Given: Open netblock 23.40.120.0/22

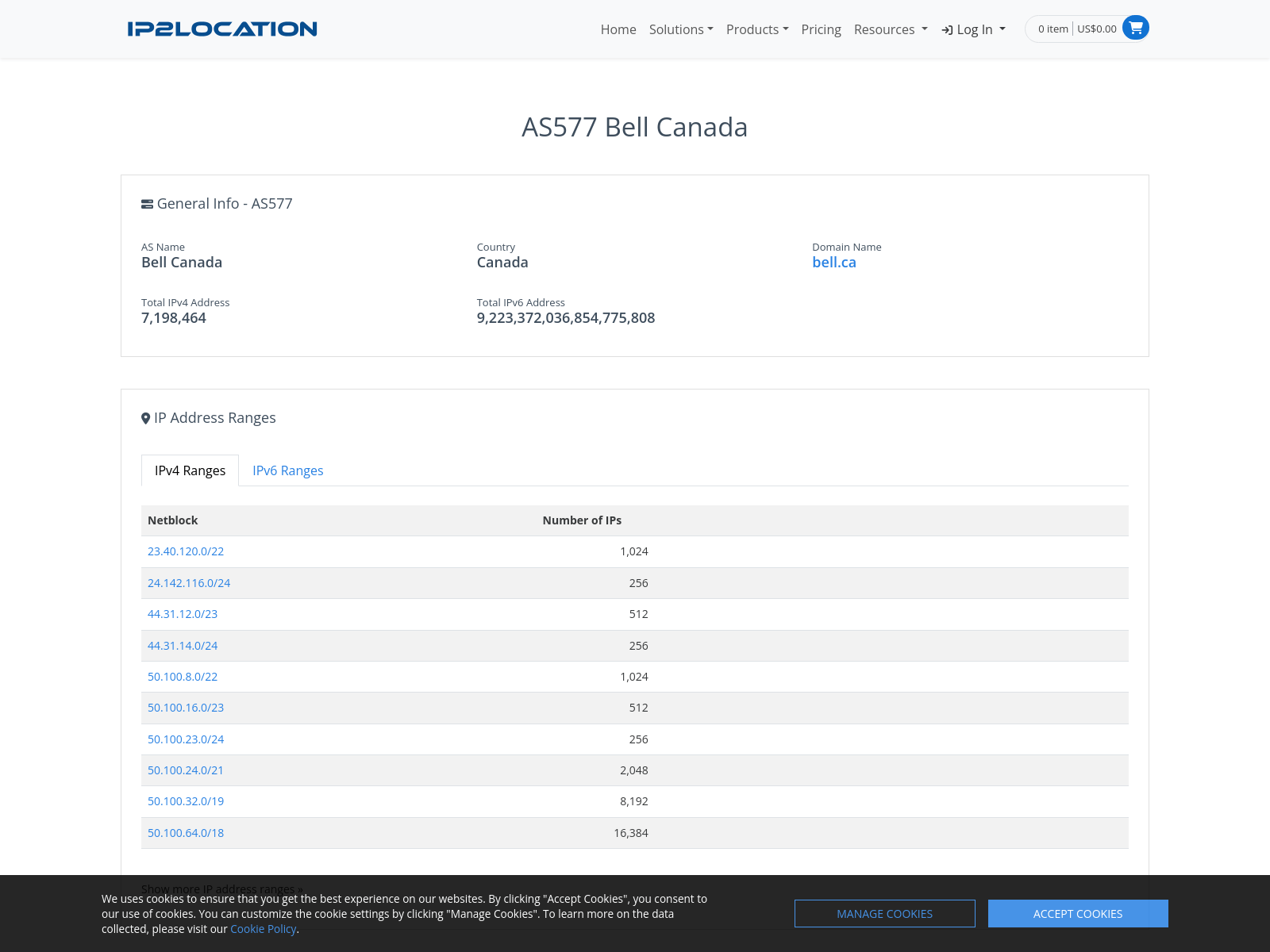Looking at the screenshot, I should [x=186, y=551].
